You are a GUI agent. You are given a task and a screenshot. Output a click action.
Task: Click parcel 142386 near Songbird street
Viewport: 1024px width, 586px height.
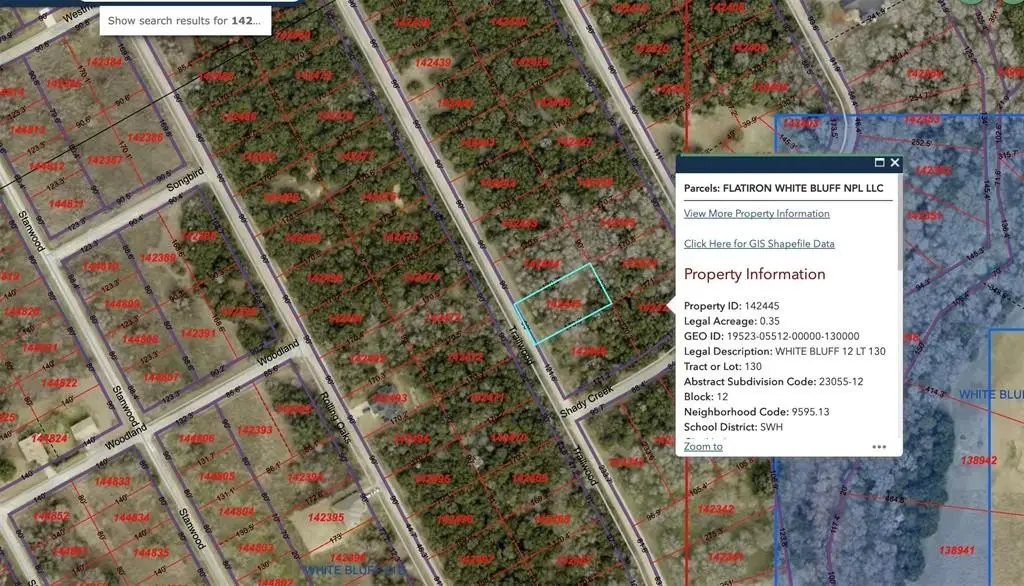(x=145, y=137)
